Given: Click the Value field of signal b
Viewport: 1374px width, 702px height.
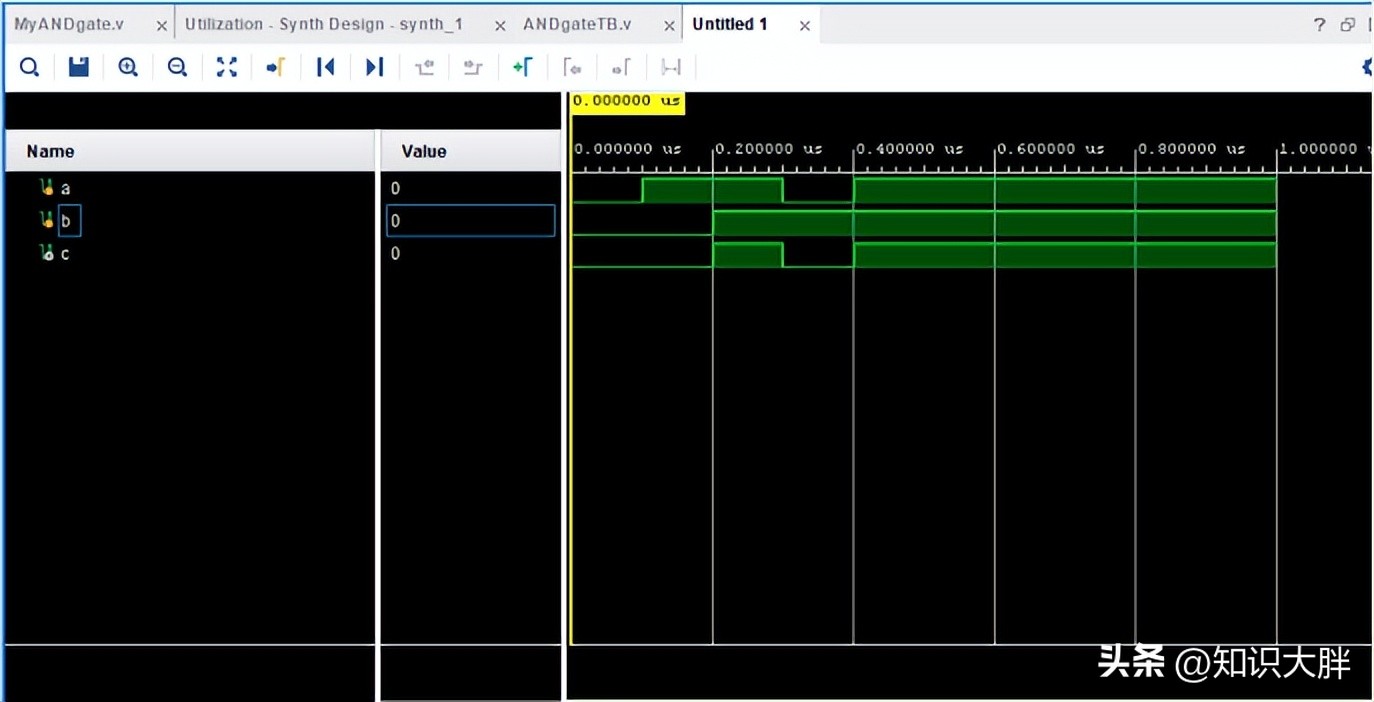Looking at the screenshot, I should click(470, 220).
